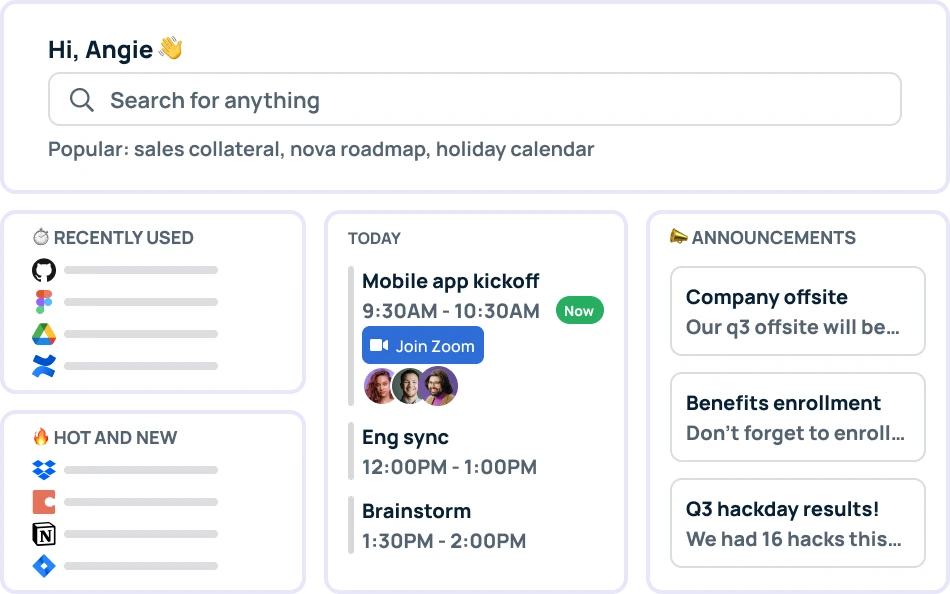The height and width of the screenshot is (594, 950).
Task: Open the Benefits enrollment announcement
Action: pos(797,417)
